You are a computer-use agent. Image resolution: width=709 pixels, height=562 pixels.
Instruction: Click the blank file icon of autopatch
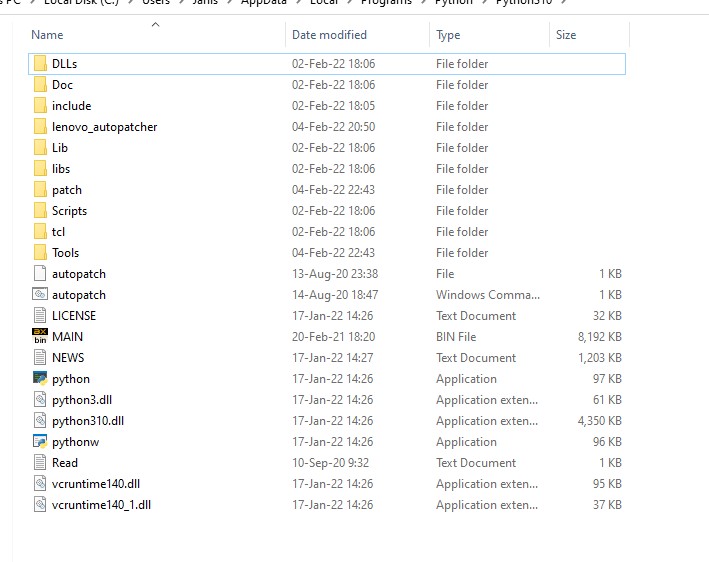pyautogui.click(x=40, y=274)
